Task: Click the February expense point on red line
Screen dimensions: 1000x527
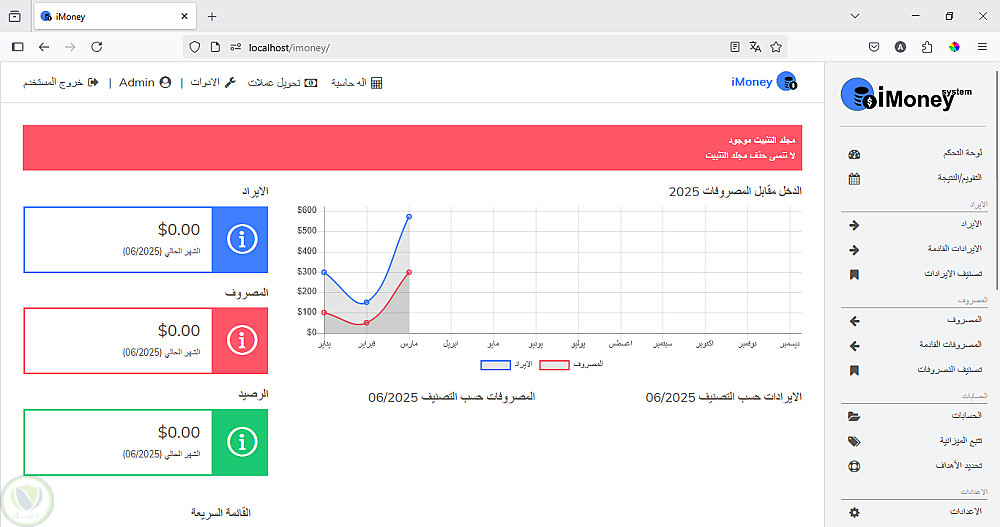Action: (x=366, y=323)
